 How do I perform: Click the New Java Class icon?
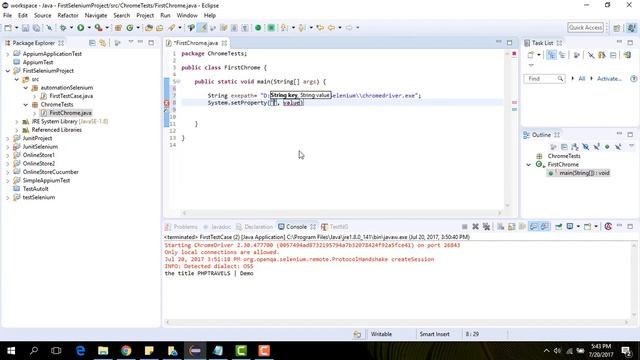point(130,28)
